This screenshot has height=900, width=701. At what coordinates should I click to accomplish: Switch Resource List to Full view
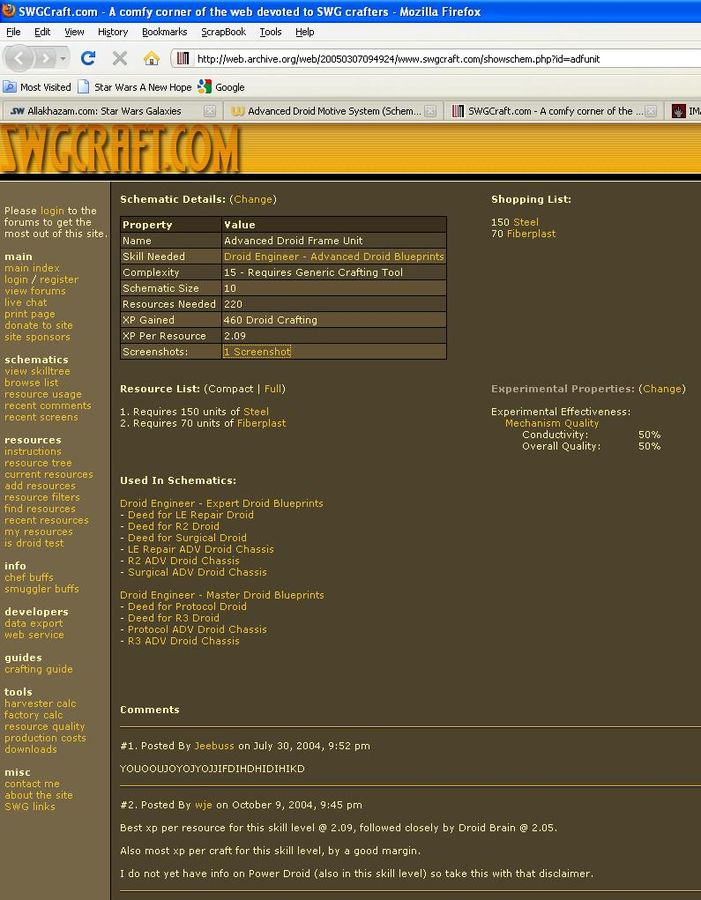(x=273, y=389)
